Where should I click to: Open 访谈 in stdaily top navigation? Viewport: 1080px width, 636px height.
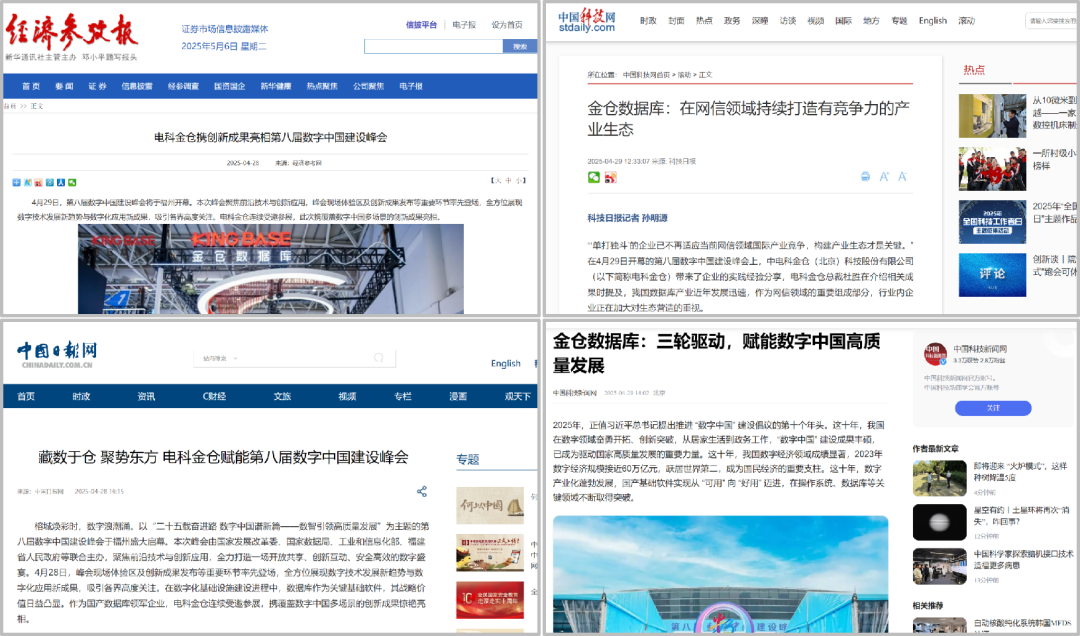pyautogui.click(x=788, y=21)
